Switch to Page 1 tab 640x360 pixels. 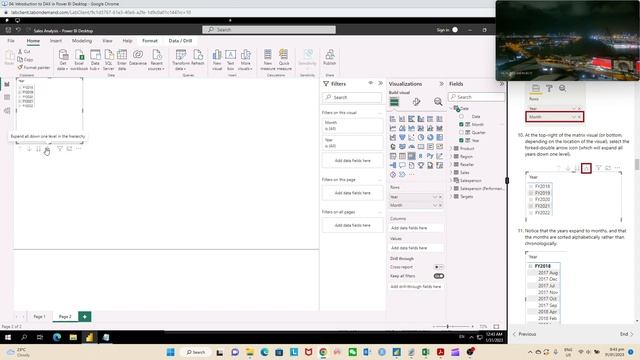point(39,316)
